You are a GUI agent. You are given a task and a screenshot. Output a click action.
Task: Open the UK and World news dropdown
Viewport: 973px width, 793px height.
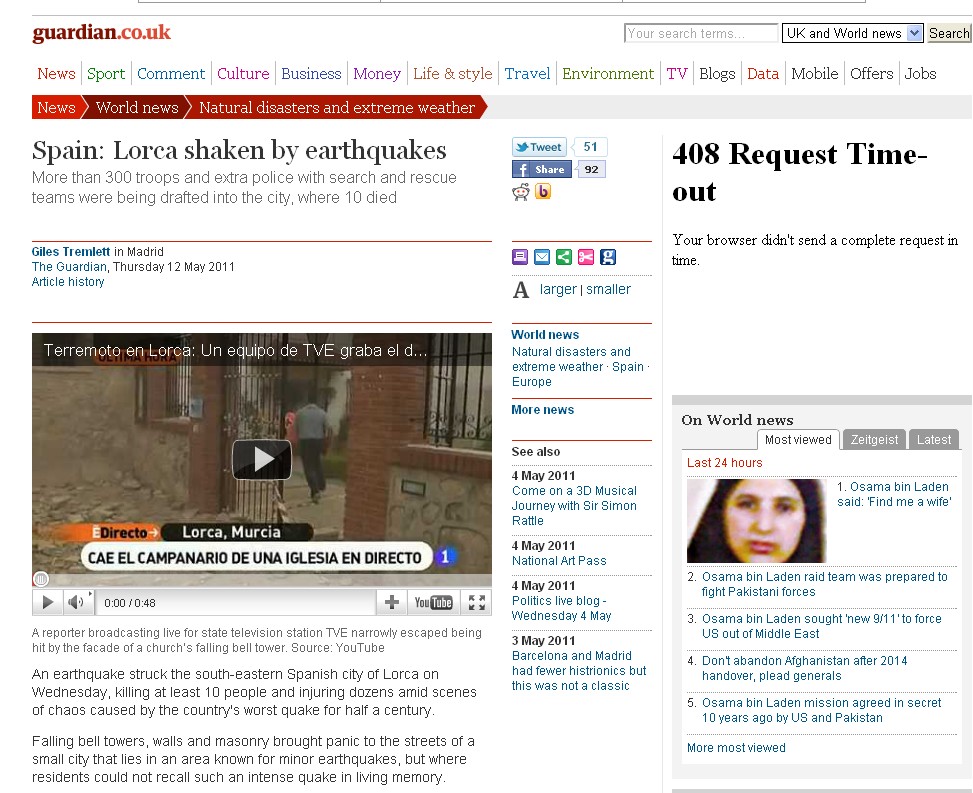tap(852, 33)
